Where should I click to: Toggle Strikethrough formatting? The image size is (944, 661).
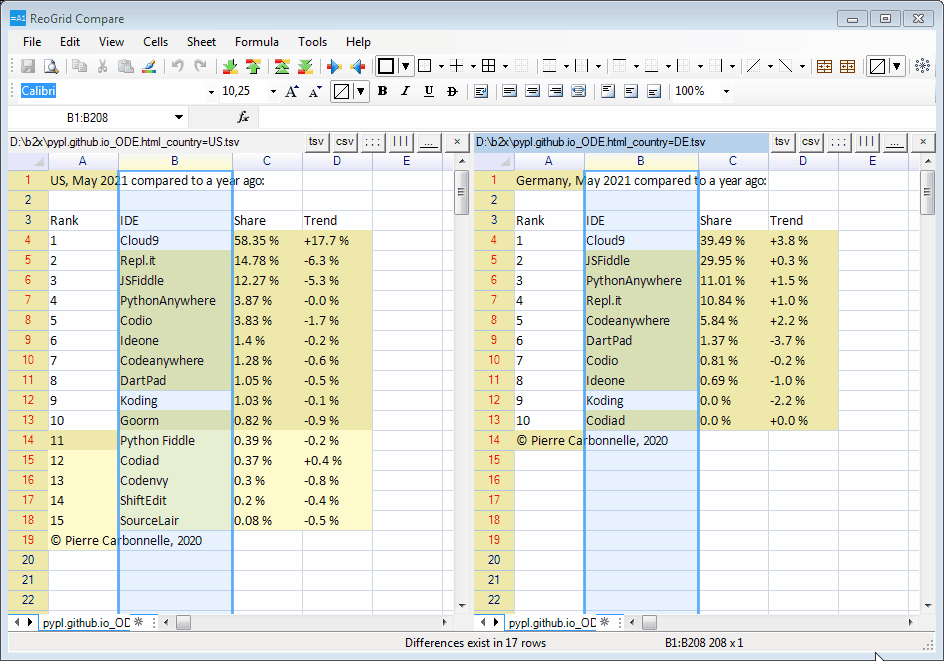452,92
